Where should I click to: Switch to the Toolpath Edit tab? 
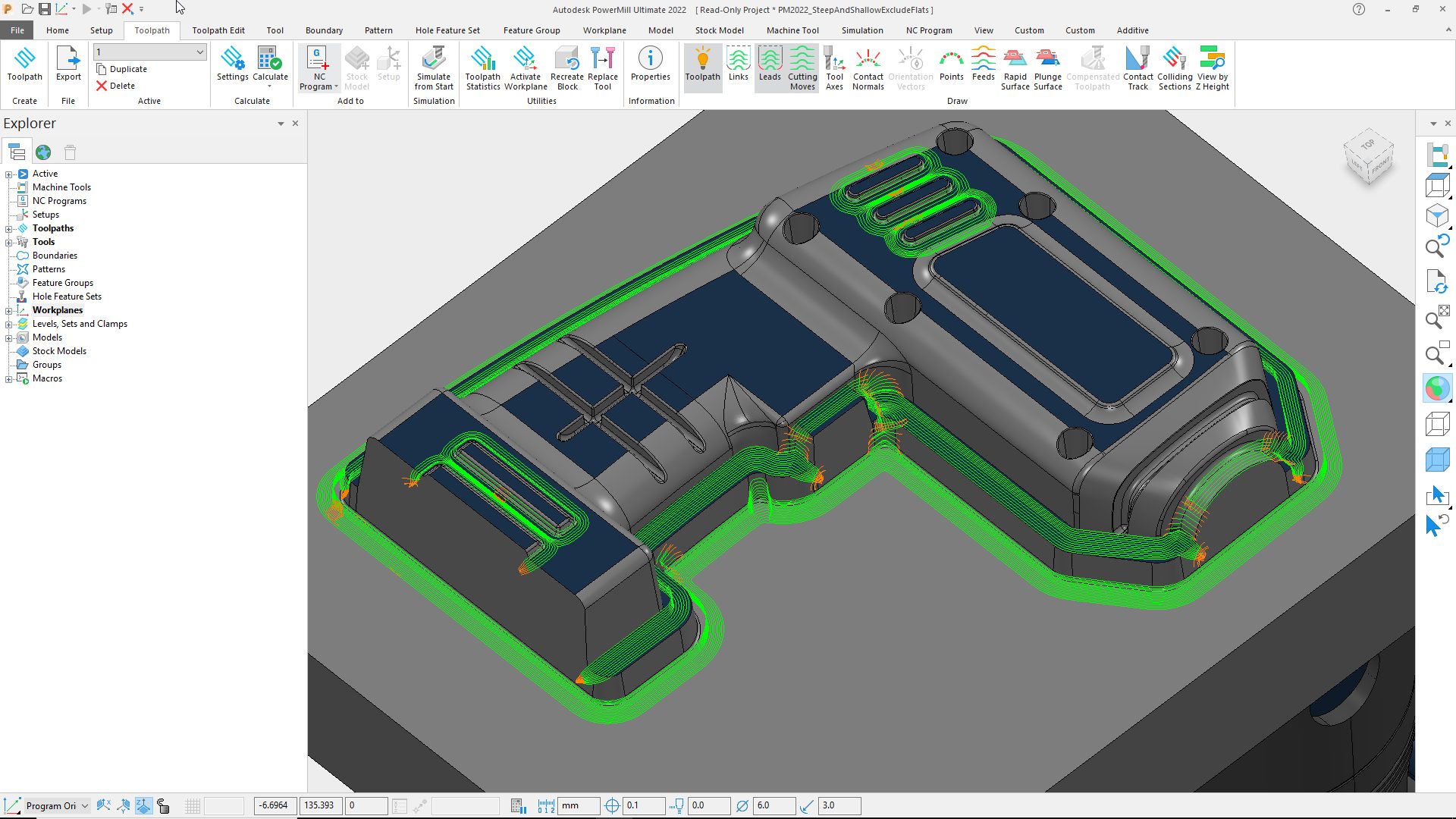218,30
